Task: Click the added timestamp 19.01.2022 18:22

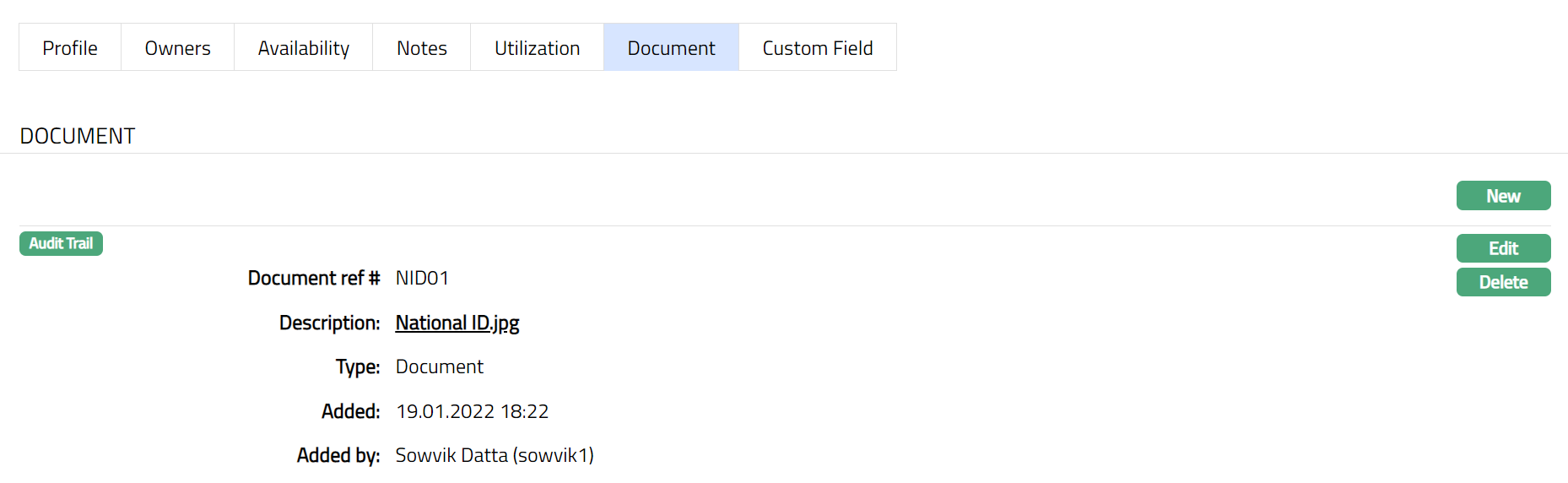Action: (x=472, y=411)
